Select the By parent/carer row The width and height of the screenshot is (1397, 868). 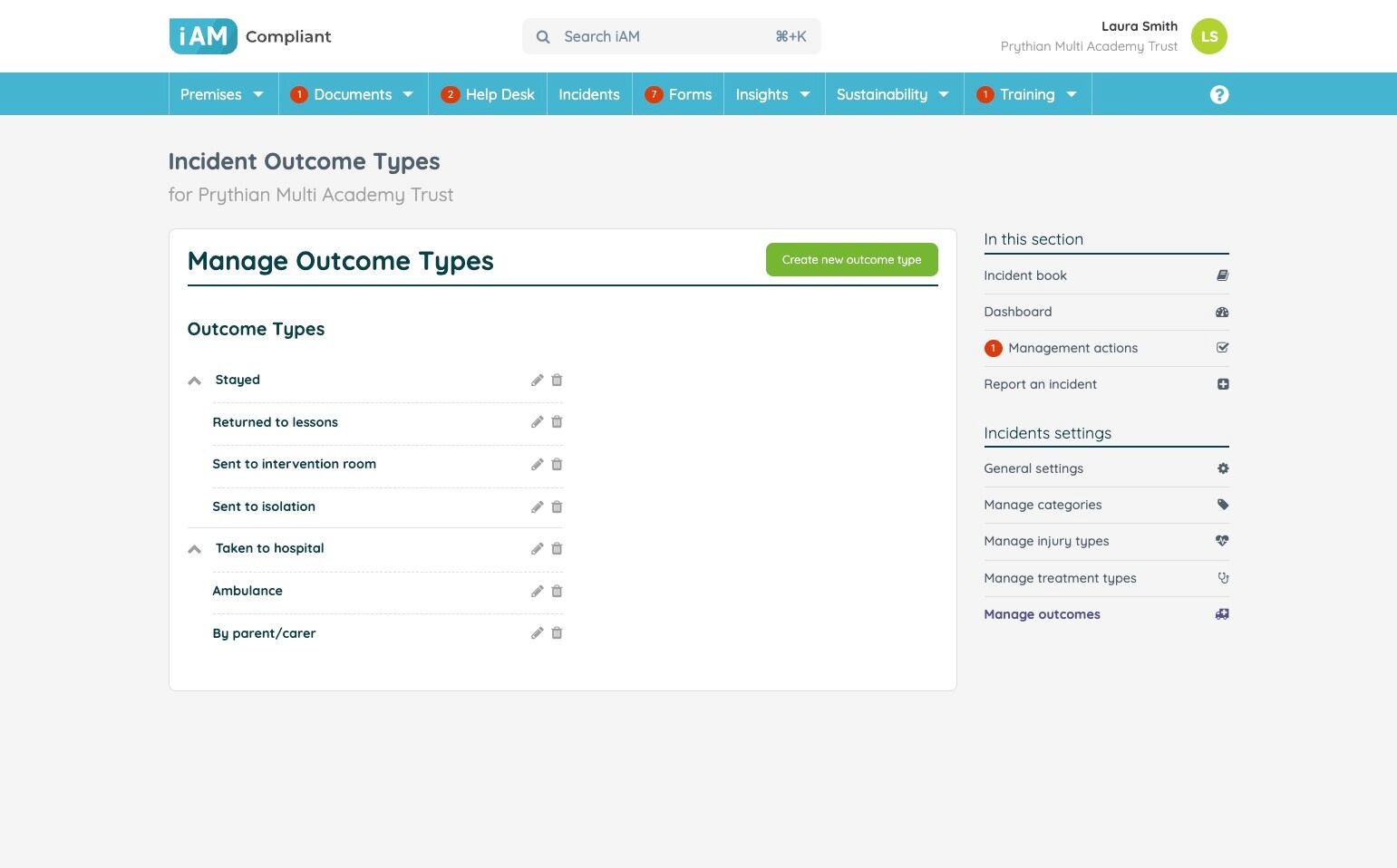[387, 633]
